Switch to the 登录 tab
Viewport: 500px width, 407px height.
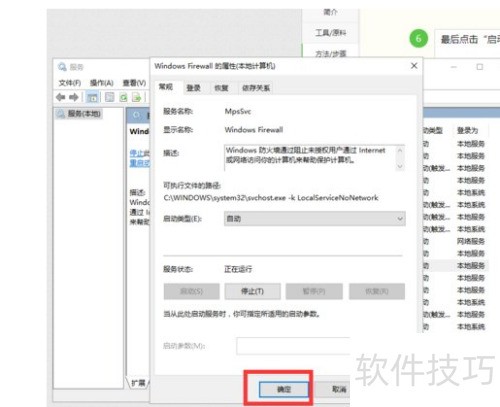pyautogui.click(x=193, y=88)
